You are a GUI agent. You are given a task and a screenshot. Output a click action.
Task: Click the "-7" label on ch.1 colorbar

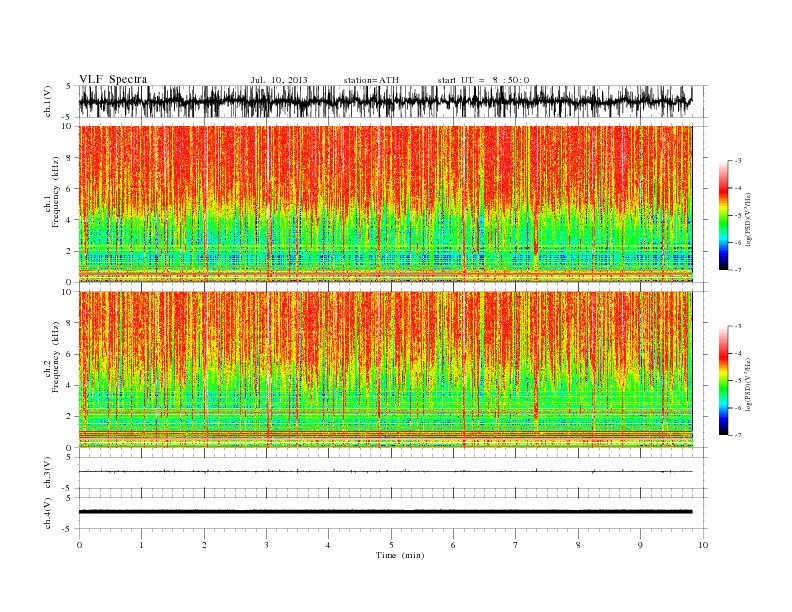click(x=737, y=270)
